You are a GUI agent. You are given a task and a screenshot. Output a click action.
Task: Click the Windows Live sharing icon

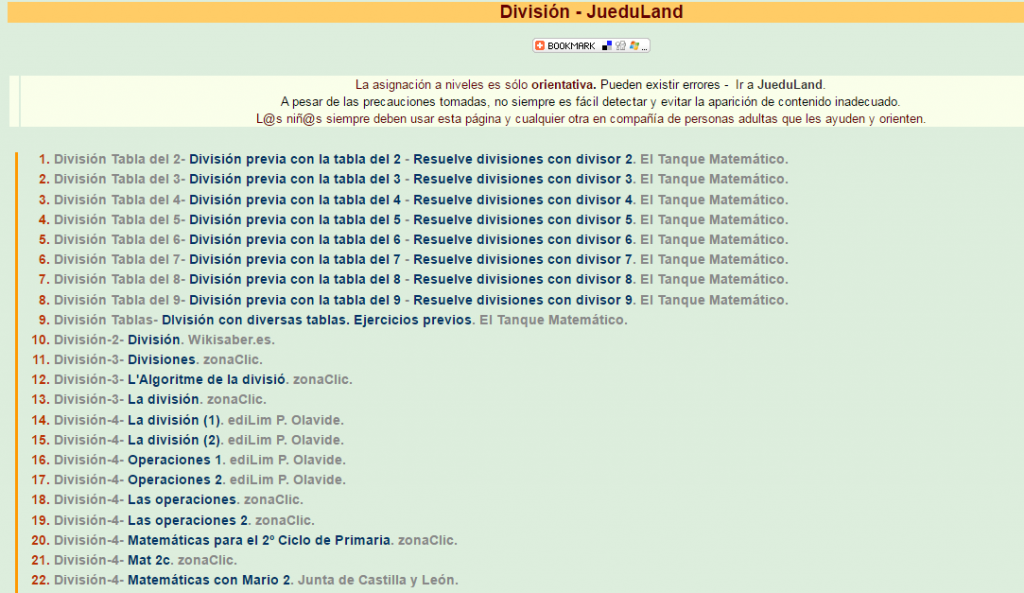(x=634, y=45)
